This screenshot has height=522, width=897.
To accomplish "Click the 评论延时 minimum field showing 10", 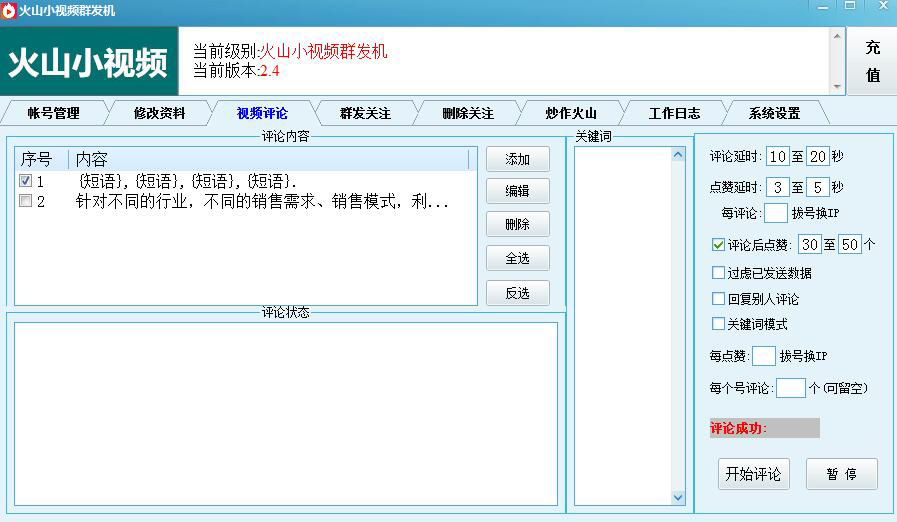I will [777, 156].
